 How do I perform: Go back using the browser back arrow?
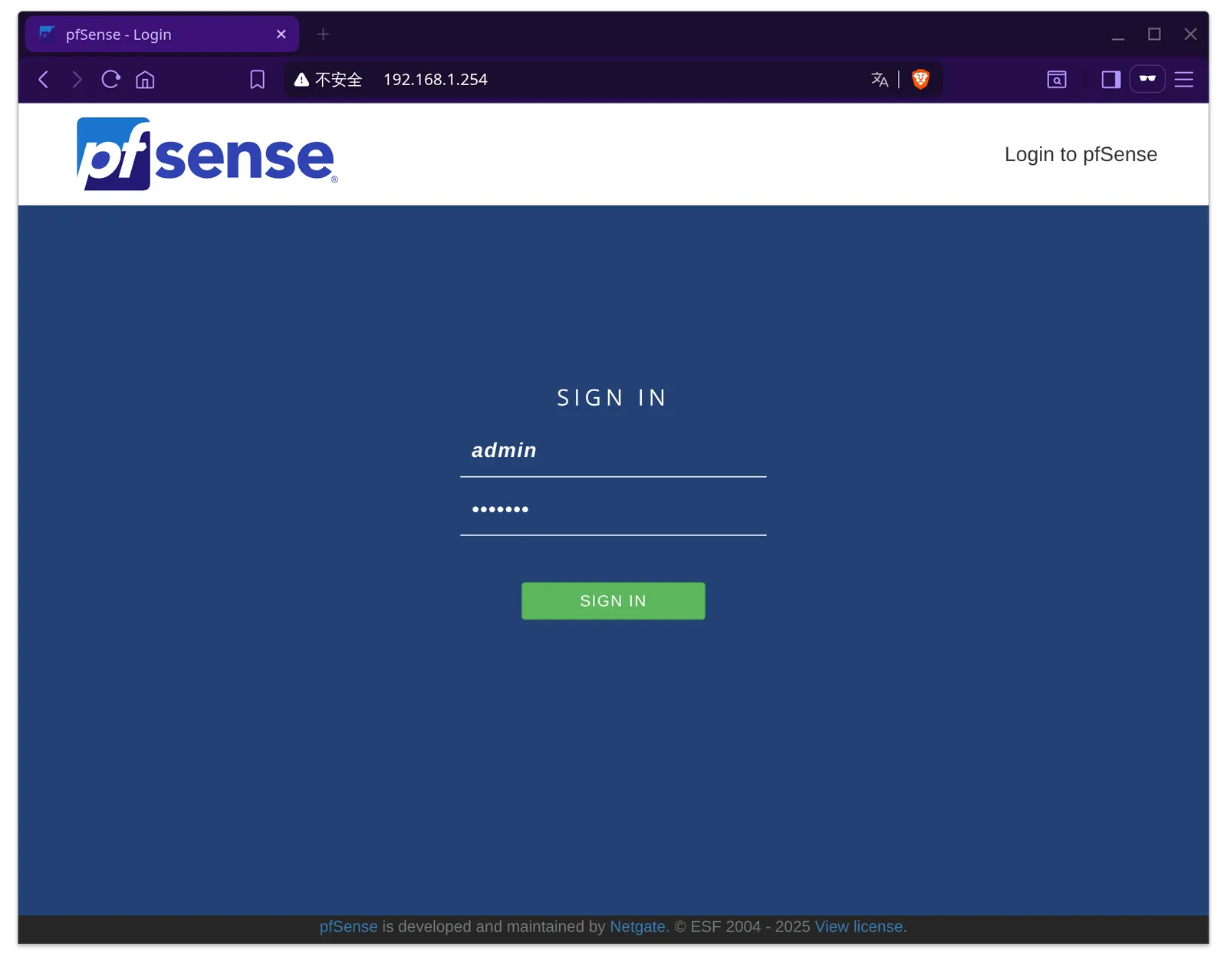point(44,80)
